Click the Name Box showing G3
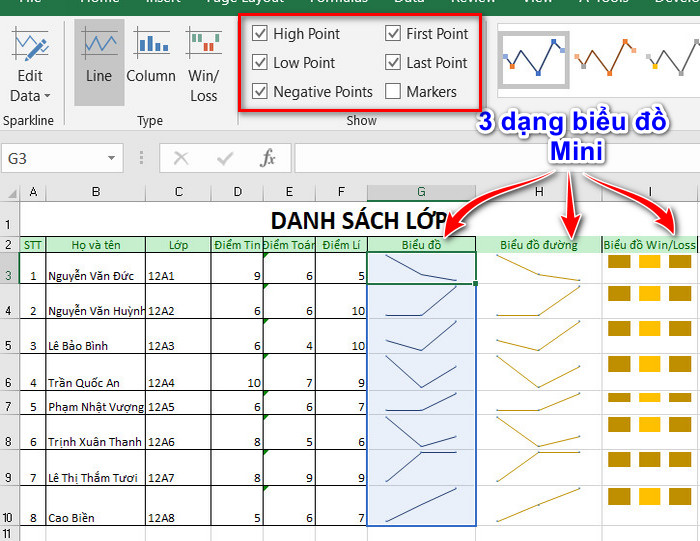Viewport: 700px width, 541px height. (53, 158)
